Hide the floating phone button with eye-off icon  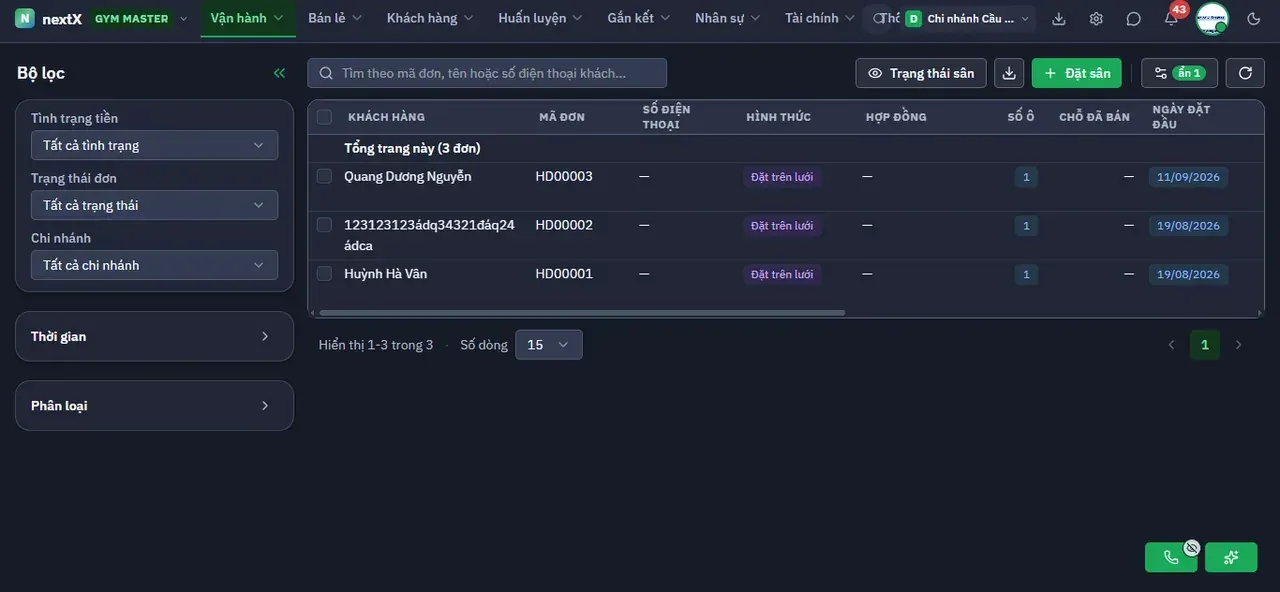1191,547
